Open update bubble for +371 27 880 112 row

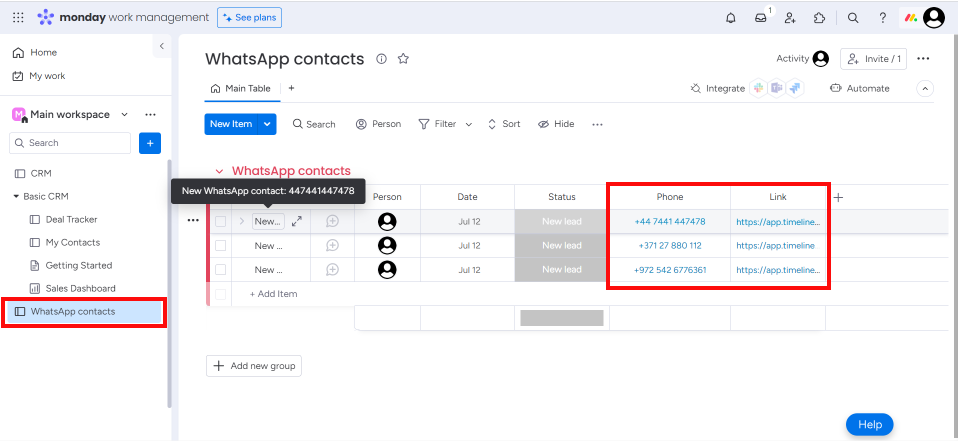[332, 246]
